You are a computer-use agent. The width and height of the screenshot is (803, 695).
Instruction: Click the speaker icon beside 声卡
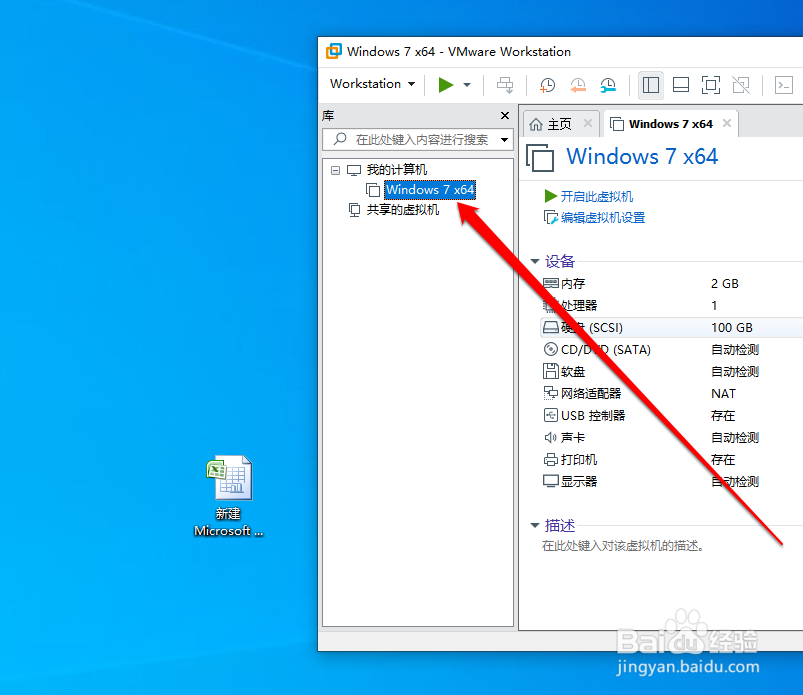551,437
